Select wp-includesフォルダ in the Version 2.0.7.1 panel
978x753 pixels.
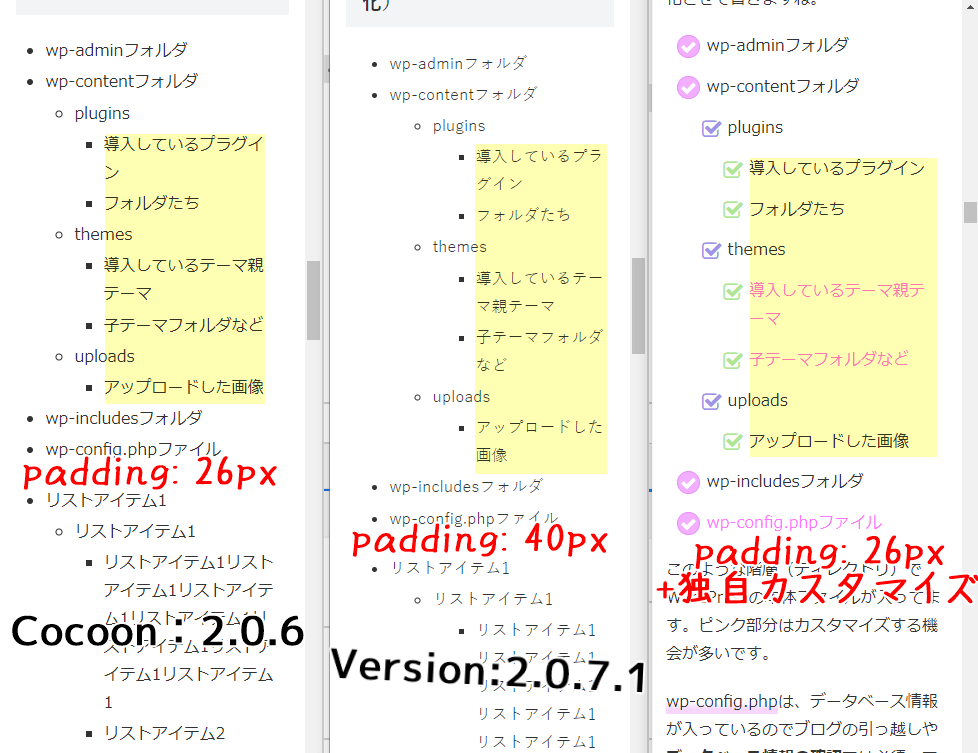pyautogui.click(x=466, y=487)
